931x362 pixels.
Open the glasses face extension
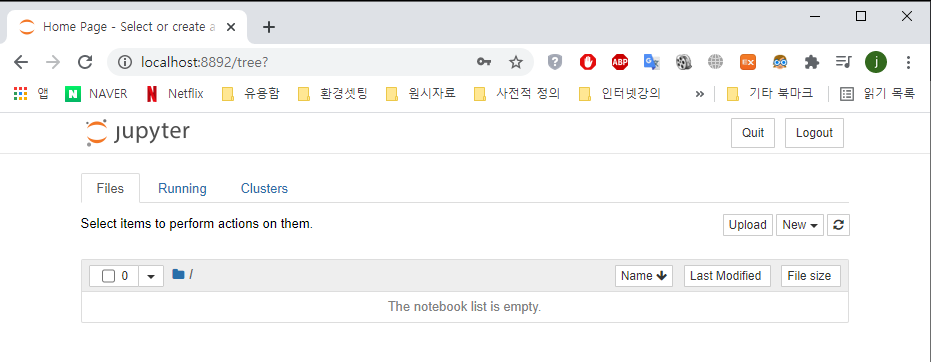780,62
